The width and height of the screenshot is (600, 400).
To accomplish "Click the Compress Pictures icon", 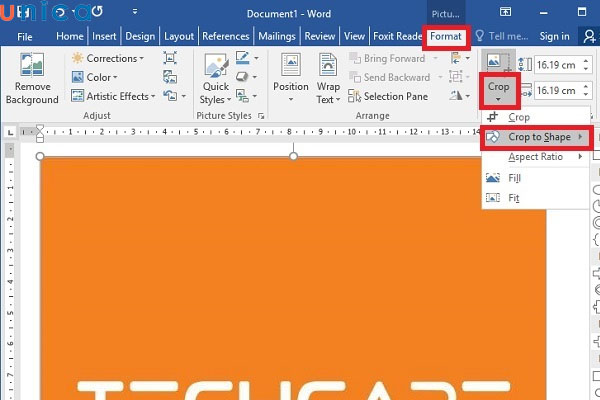I will [x=170, y=58].
